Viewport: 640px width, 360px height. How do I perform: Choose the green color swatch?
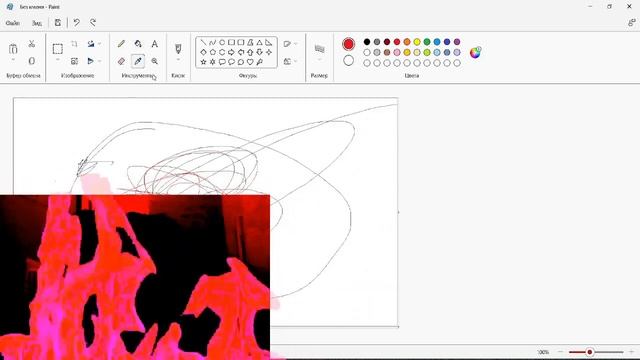pyautogui.click(x=427, y=42)
